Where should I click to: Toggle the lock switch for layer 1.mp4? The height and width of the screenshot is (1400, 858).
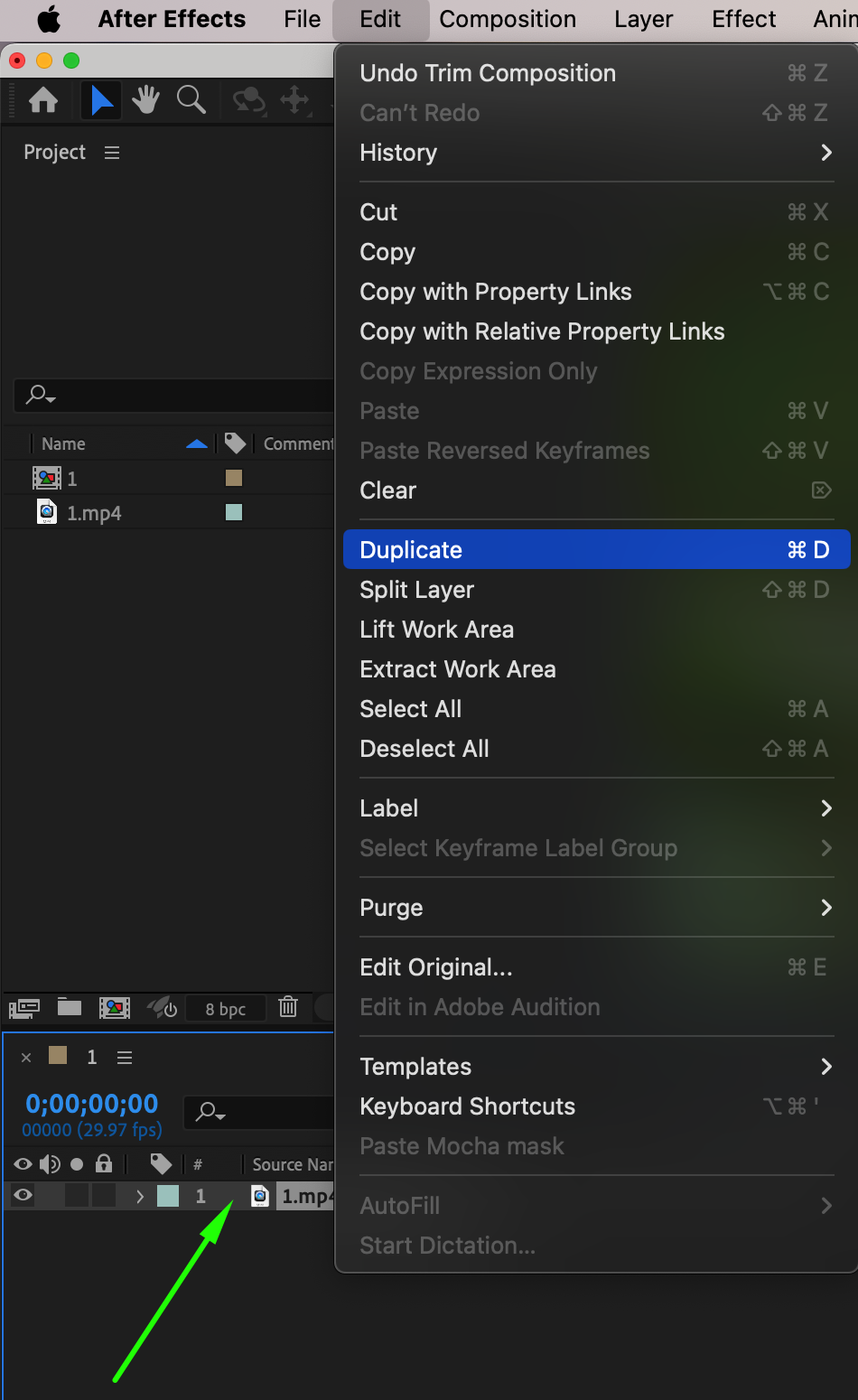point(104,1196)
